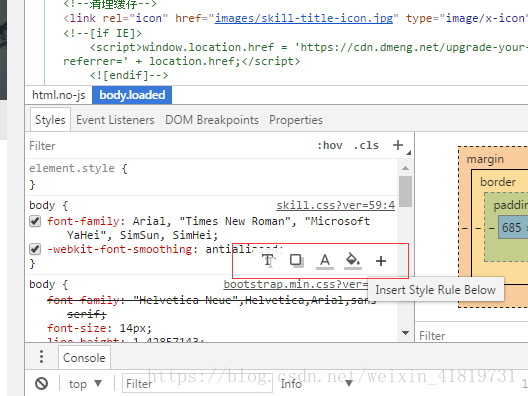
Task: Open the top execution context dropdown
Action: point(85,384)
